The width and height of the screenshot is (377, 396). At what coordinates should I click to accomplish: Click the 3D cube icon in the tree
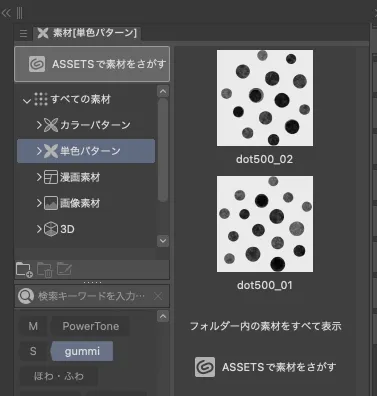pos(51,229)
